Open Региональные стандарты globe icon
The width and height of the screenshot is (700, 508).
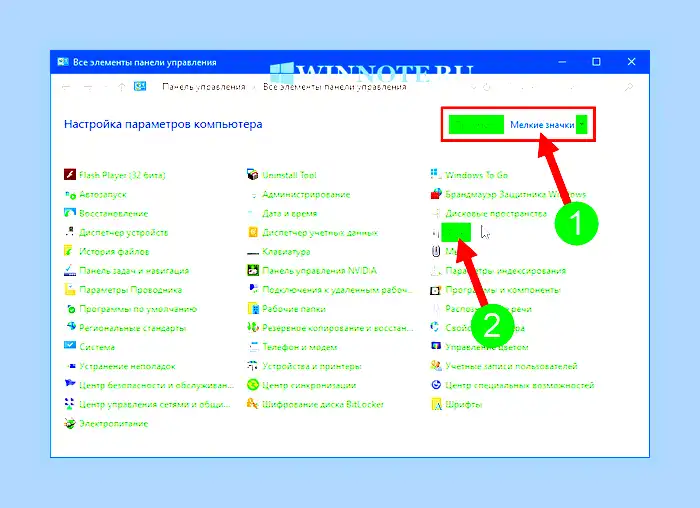point(70,328)
